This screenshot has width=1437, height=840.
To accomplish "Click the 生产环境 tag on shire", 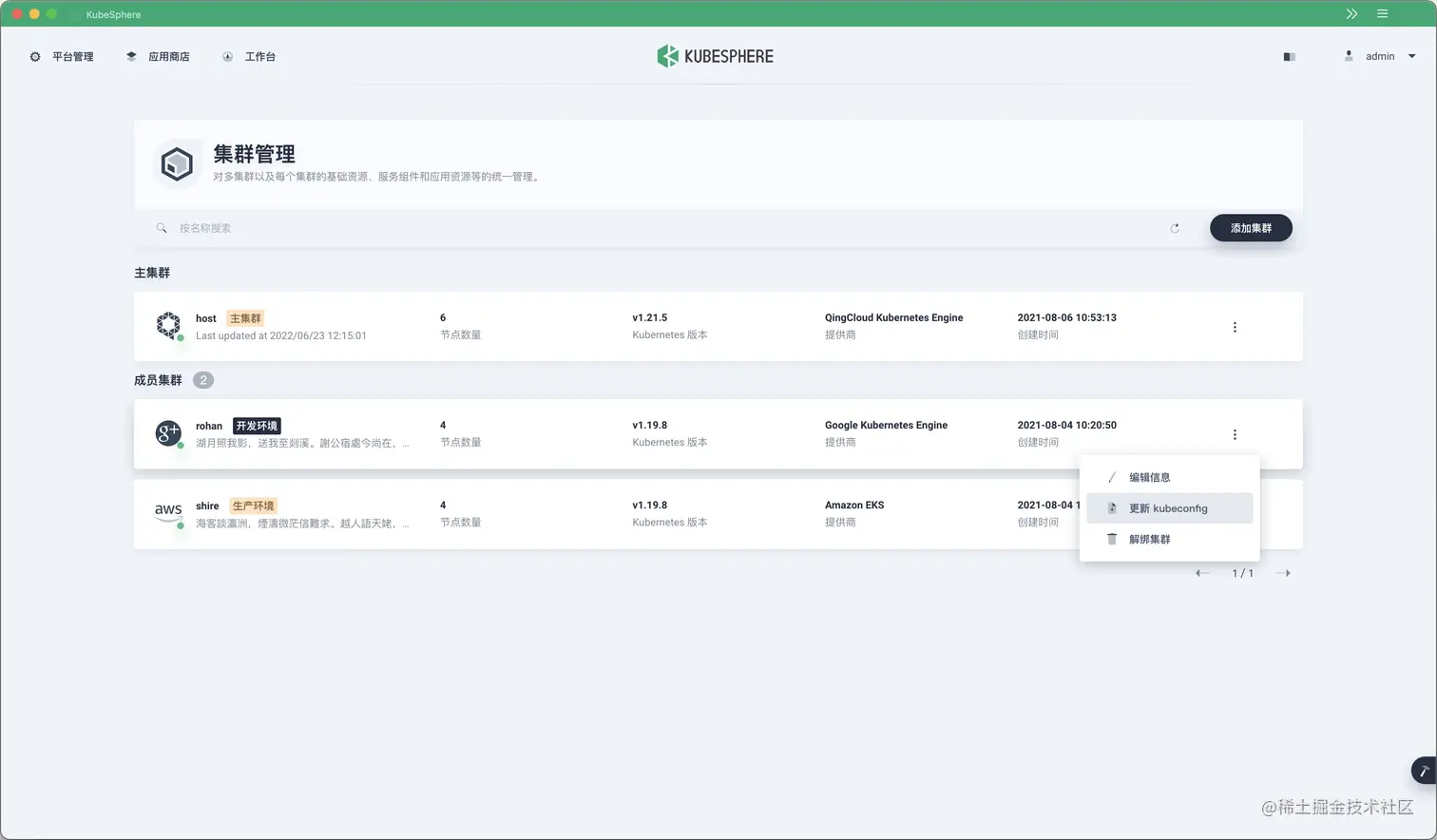I will point(254,506).
